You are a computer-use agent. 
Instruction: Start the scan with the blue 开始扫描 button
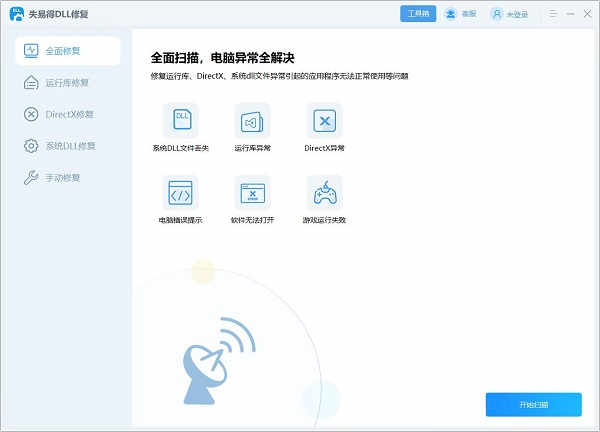coord(534,404)
